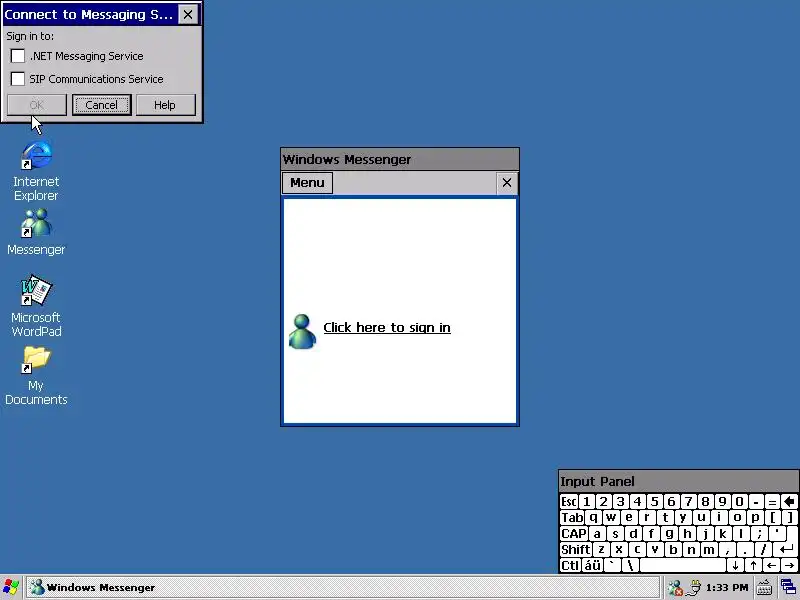Tap the right arrow key on Input Panel
This screenshot has width=800, height=600.
789,565
